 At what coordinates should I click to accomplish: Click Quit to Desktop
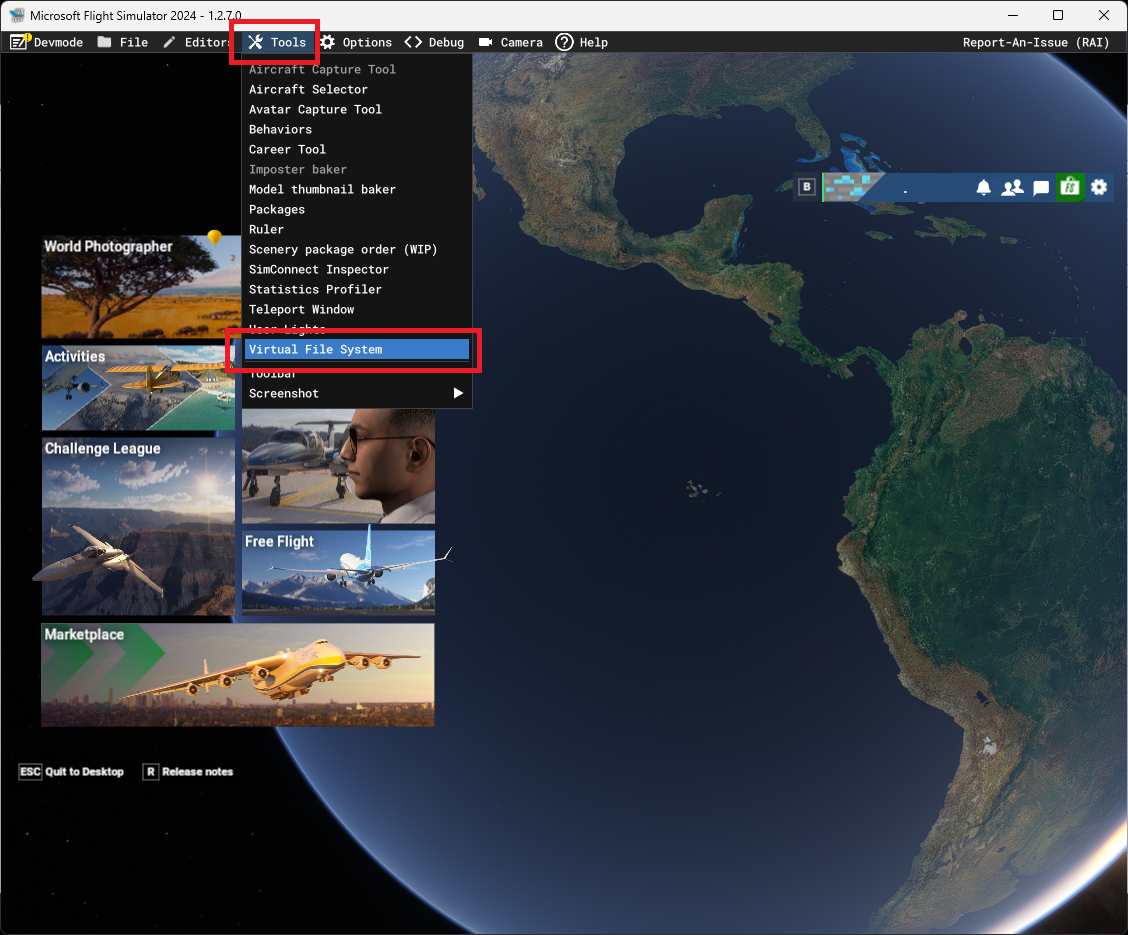84,772
